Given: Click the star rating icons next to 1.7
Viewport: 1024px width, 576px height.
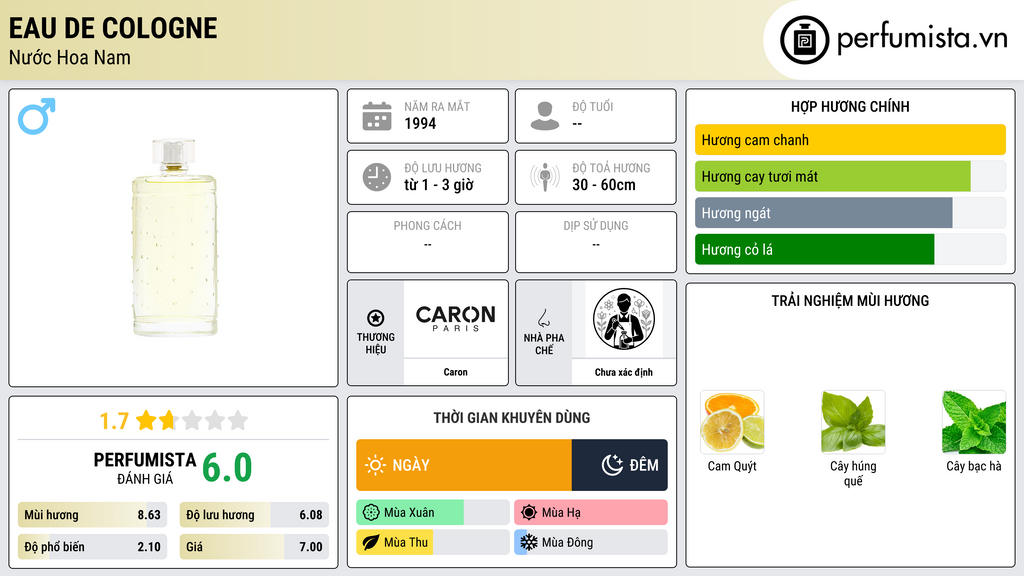Looking at the screenshot, I should point(192,420).
